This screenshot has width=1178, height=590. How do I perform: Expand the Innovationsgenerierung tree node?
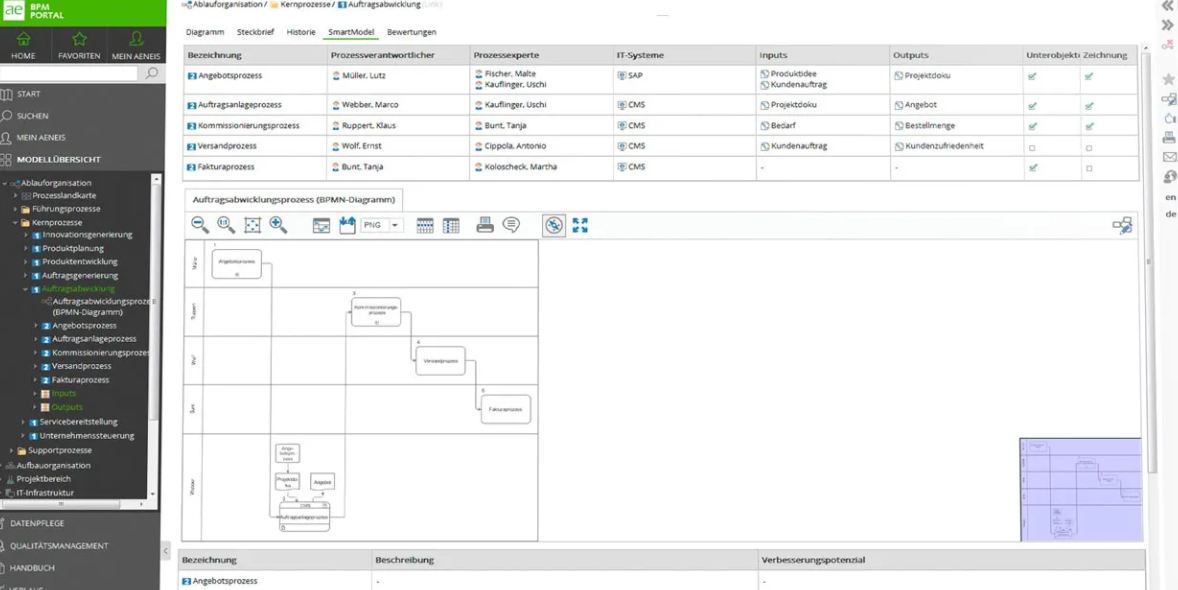(26, 235)
